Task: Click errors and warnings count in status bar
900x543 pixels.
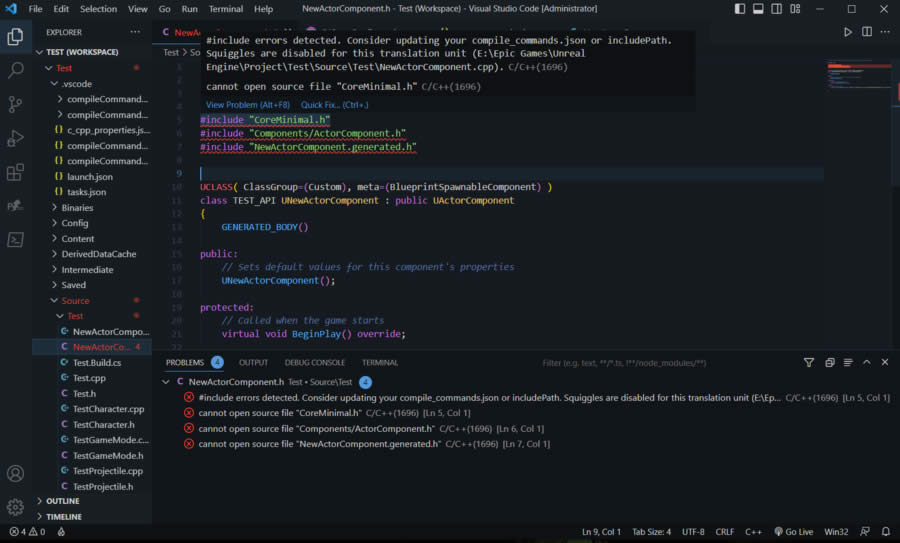Action: pos(27,532)
